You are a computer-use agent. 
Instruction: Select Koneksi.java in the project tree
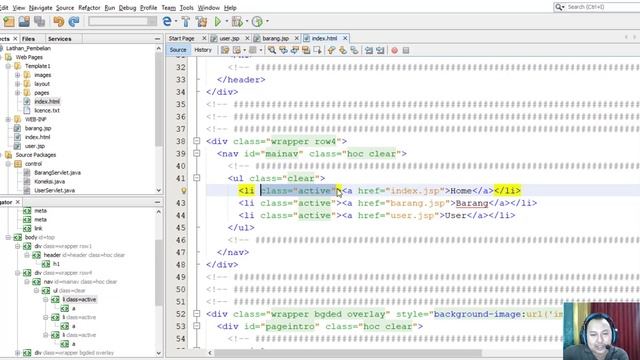(49, 182)
